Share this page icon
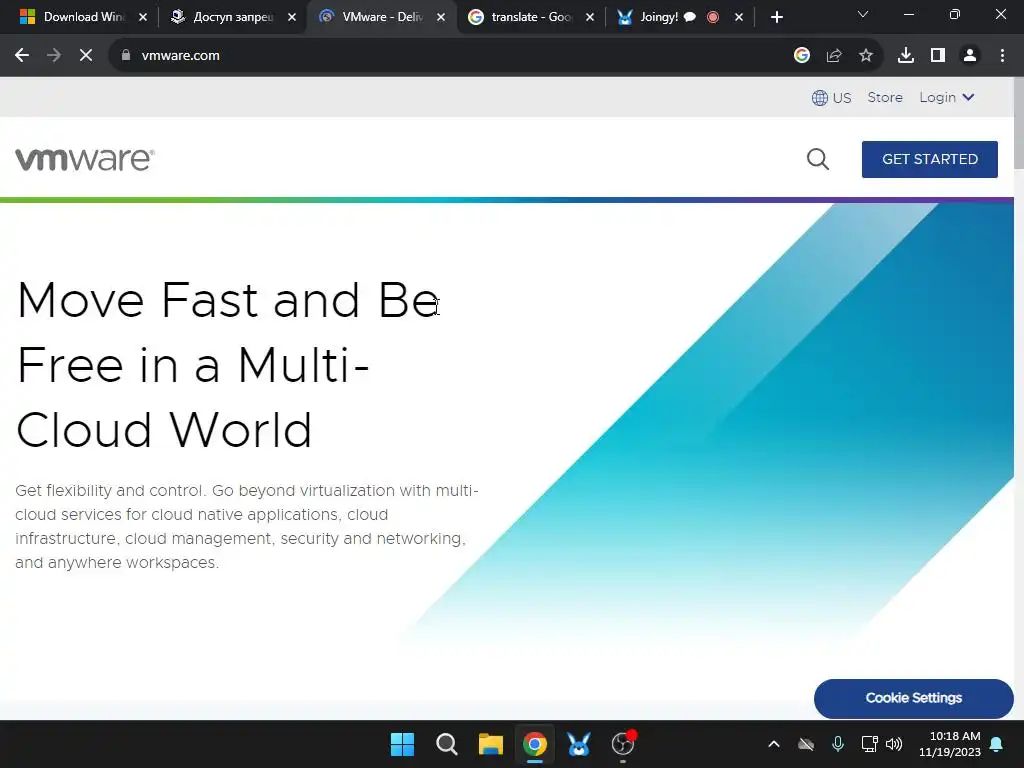This screenshot has width=1024, height=768. coord(834,56)
